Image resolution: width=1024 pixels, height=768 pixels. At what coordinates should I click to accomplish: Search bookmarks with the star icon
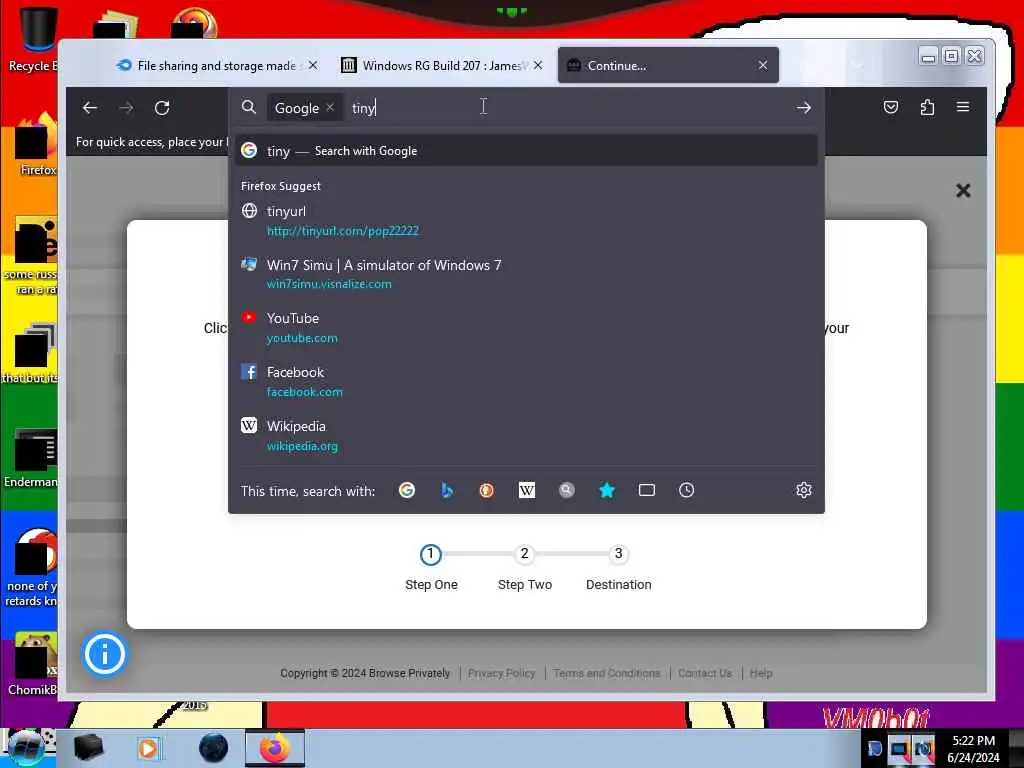pos(607,490)
